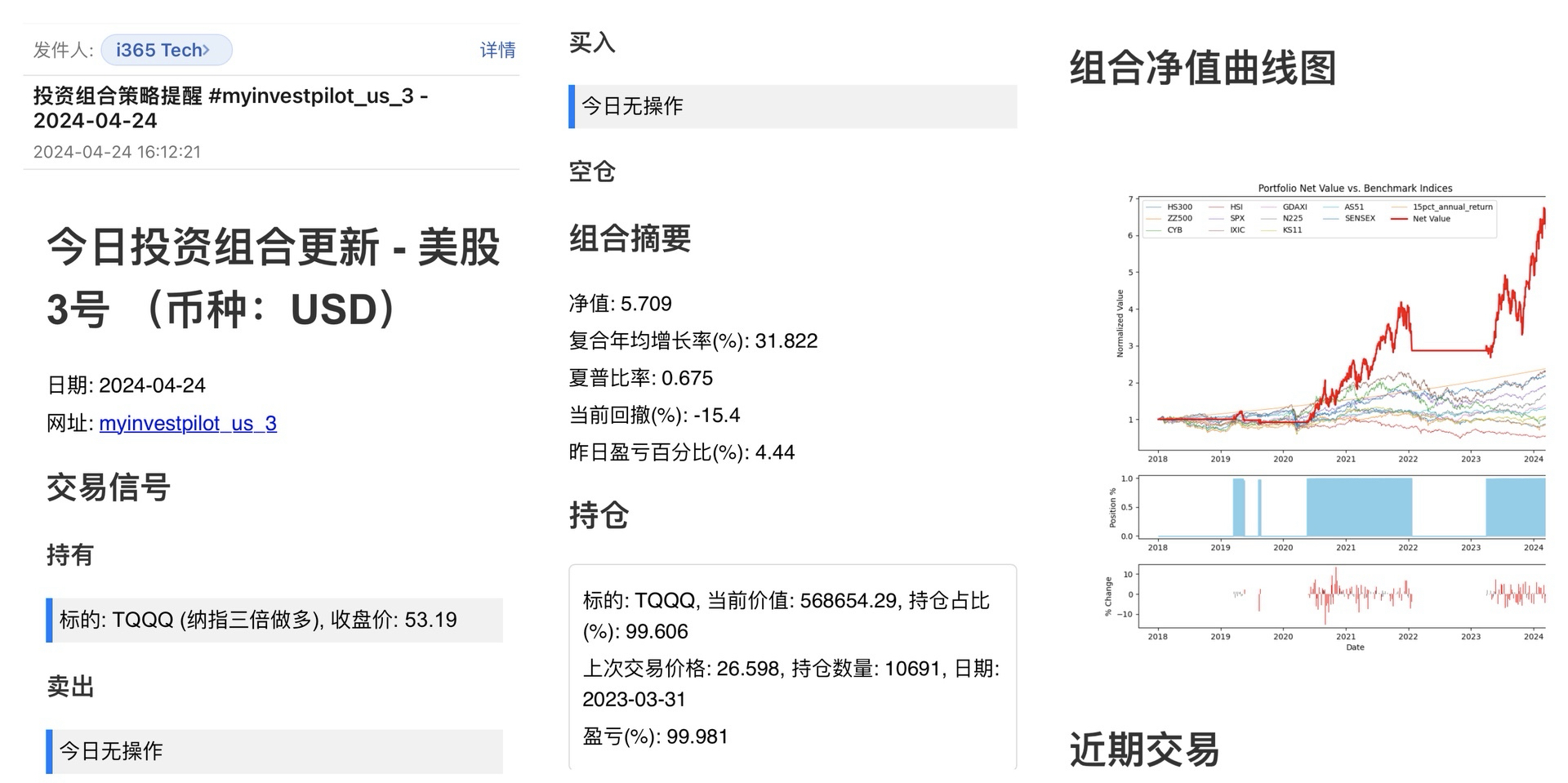Click the email subject line text
This screenshot has width=1568, height=783.
point(230,108)
